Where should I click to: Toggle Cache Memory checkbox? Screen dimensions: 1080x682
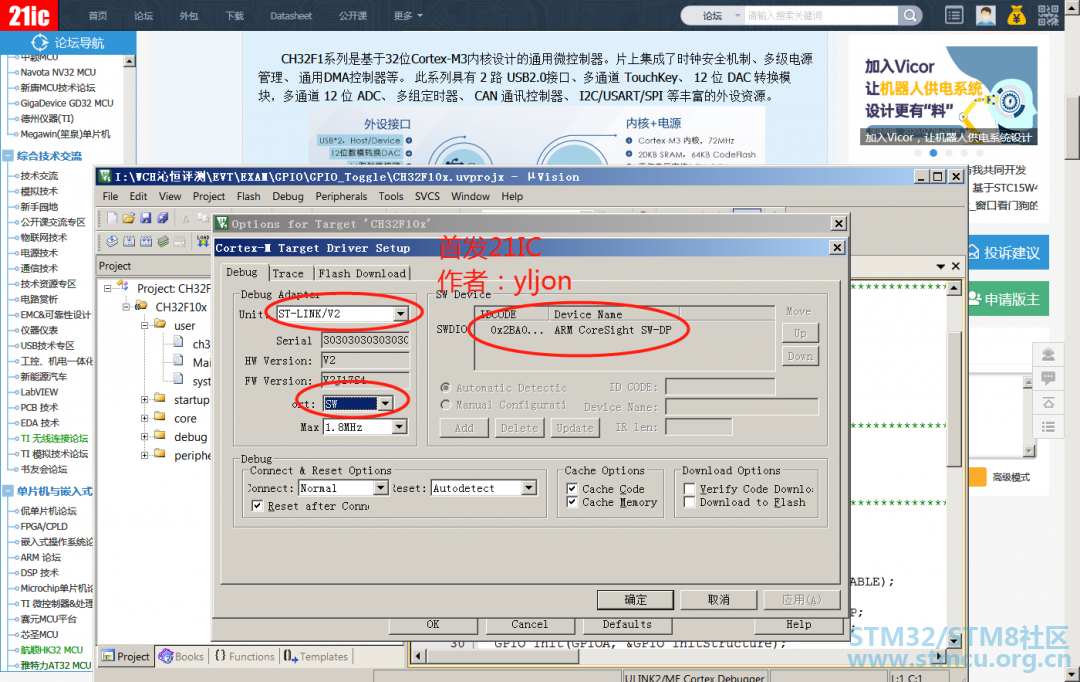tap(572, 502)
